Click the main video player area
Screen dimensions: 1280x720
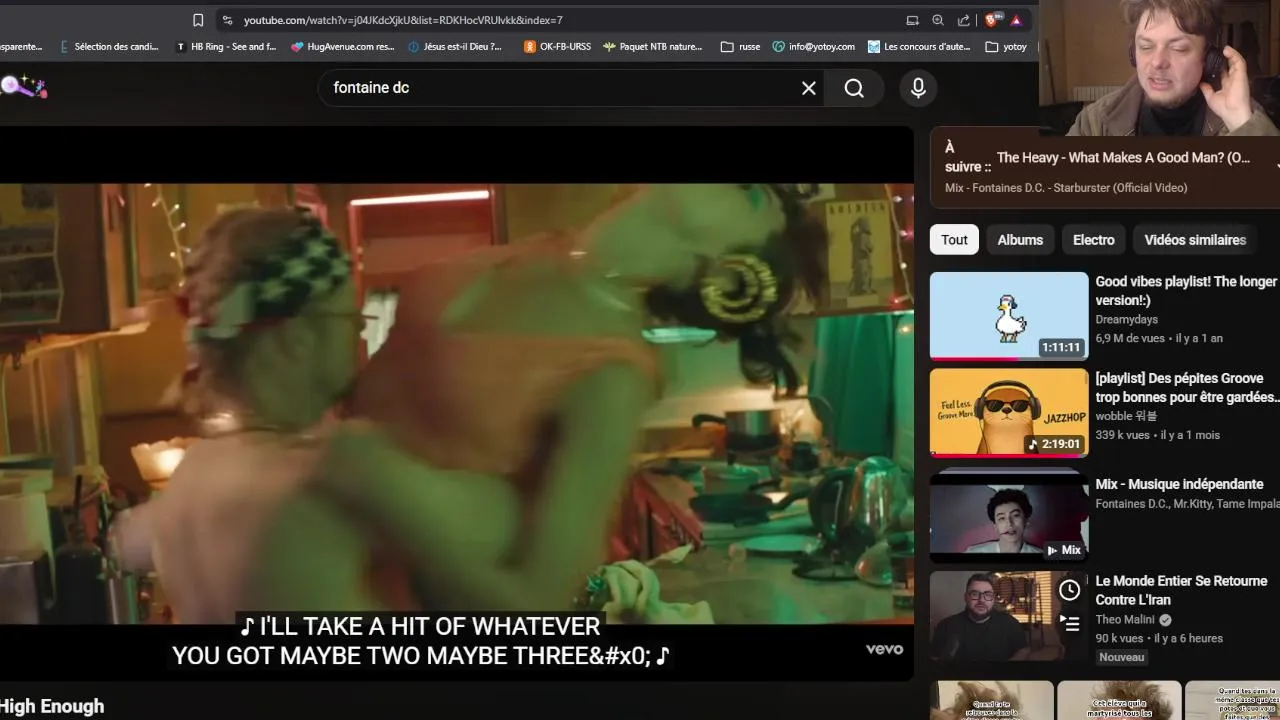[457, 403]
